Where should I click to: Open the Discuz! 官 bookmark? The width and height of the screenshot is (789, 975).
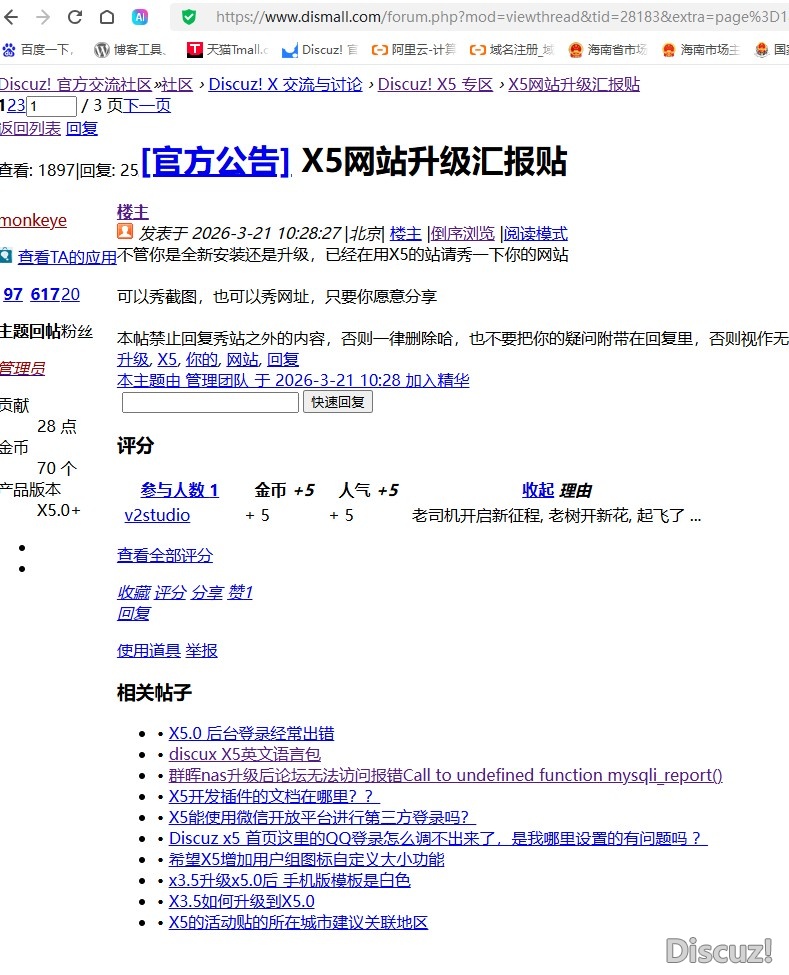click(x=320, y=50)
